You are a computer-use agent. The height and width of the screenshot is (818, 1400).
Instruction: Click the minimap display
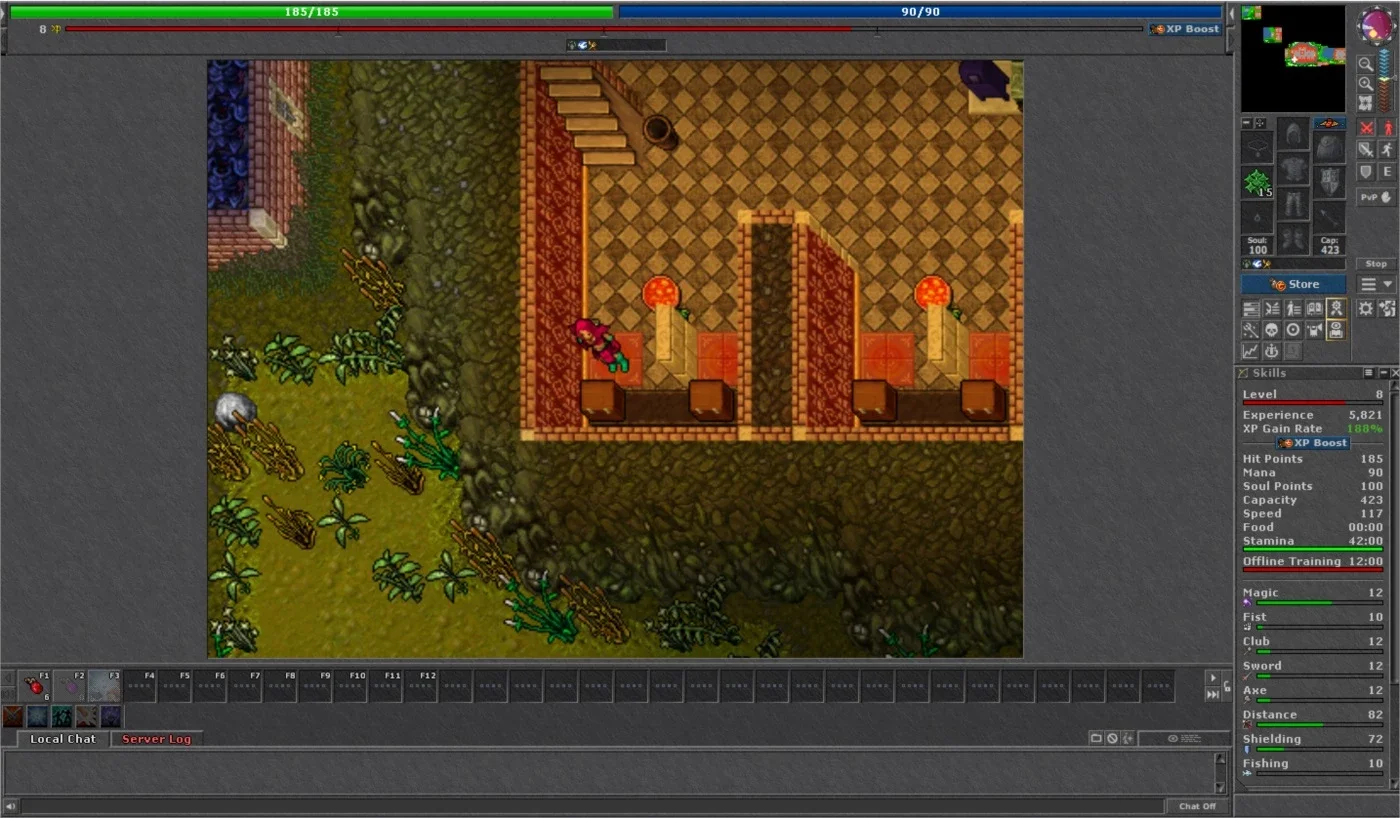click(x=1293, y=59)
